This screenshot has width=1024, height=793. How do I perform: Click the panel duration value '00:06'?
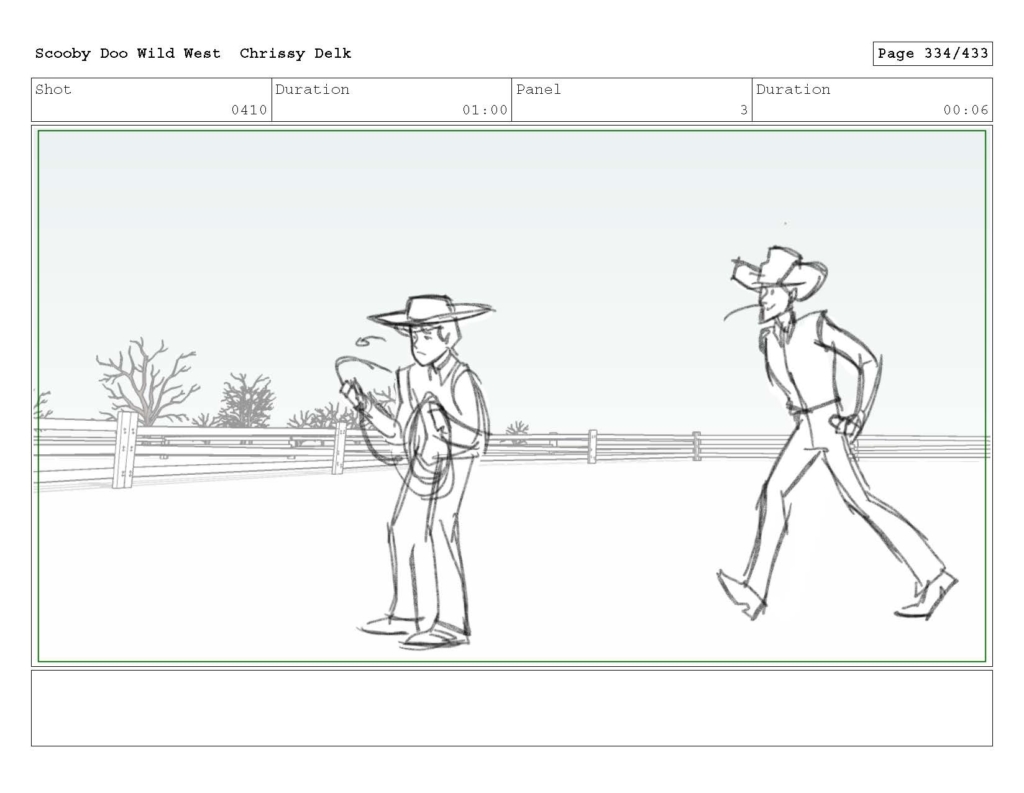click(965, 110)
